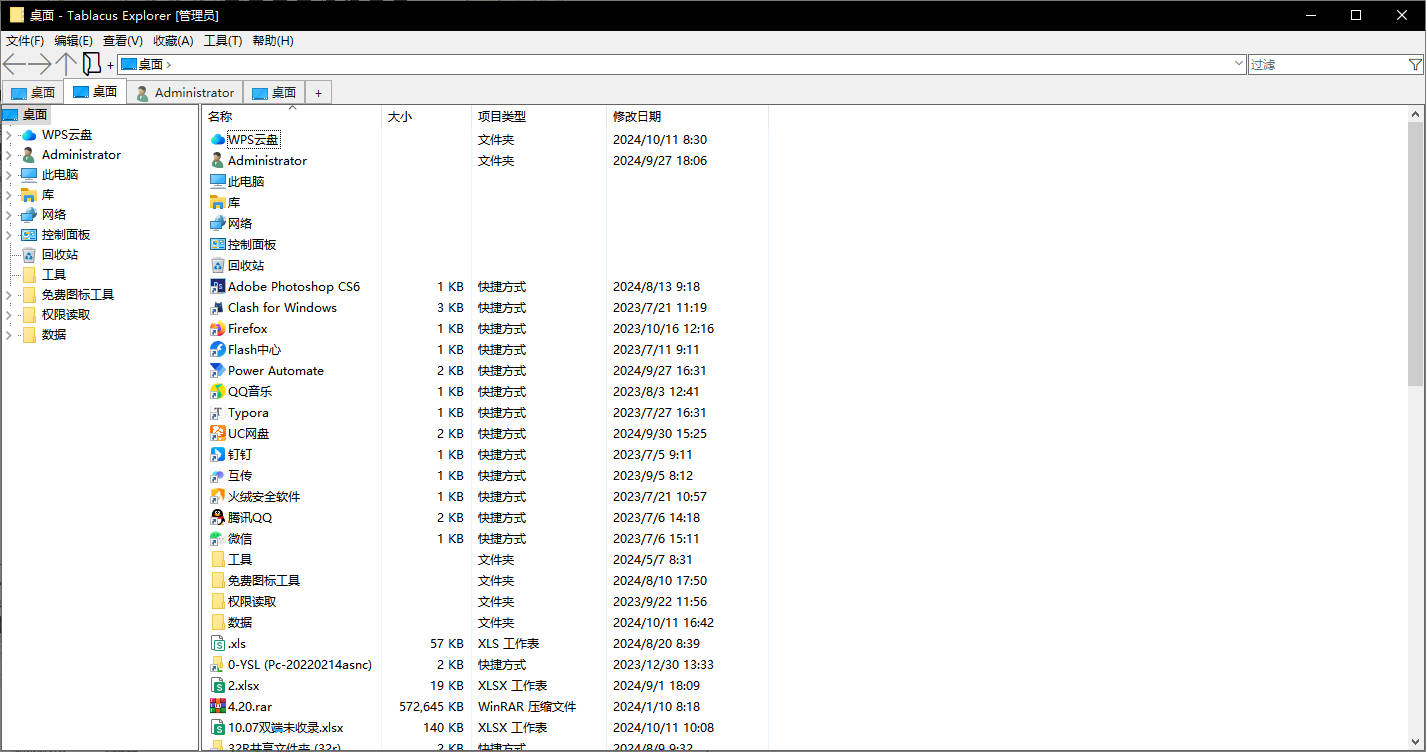Viewport: 1426px width, 752px height.
Task: Expand 控制面板 in the folder tree
Action: 9,235
